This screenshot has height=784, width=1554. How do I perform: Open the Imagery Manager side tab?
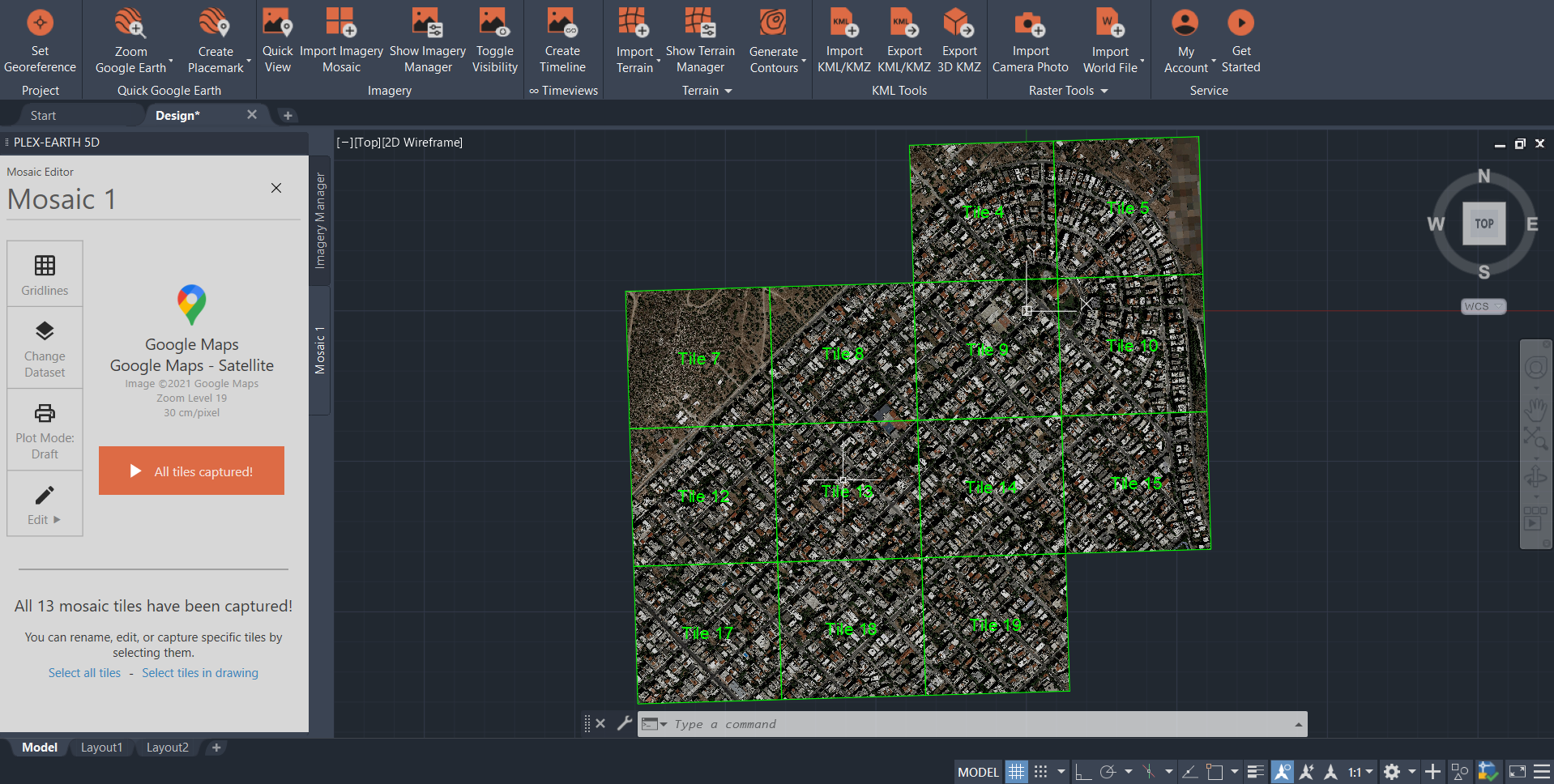click(x=320, y=220)
